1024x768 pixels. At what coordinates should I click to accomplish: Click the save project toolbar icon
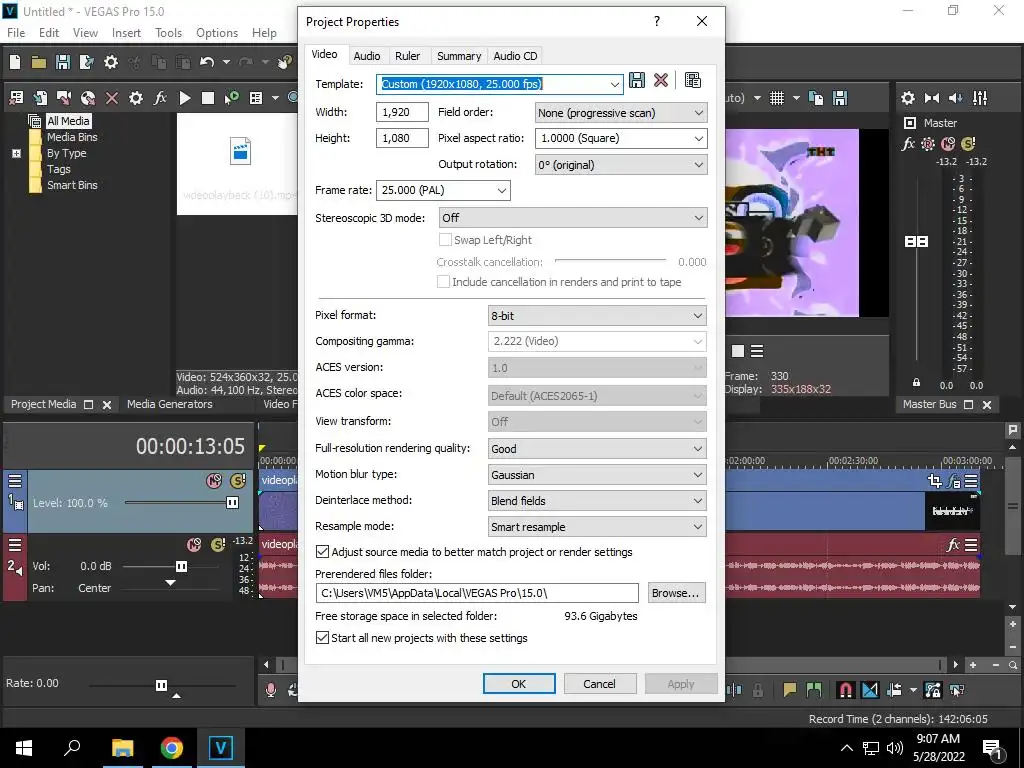tap(63, 62)
